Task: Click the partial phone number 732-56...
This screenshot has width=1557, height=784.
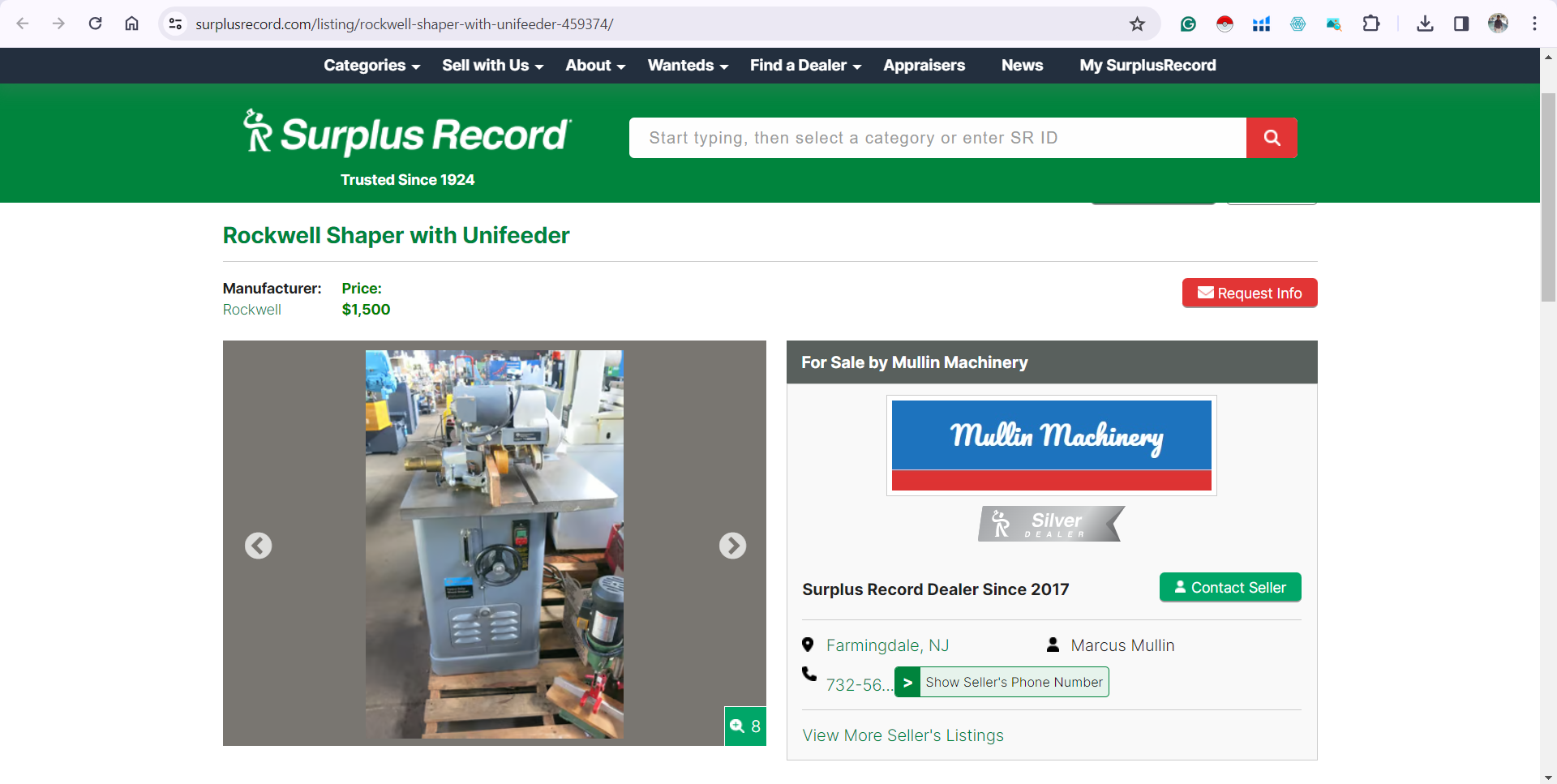Action: pyautogui.click(x=859, y=685)
